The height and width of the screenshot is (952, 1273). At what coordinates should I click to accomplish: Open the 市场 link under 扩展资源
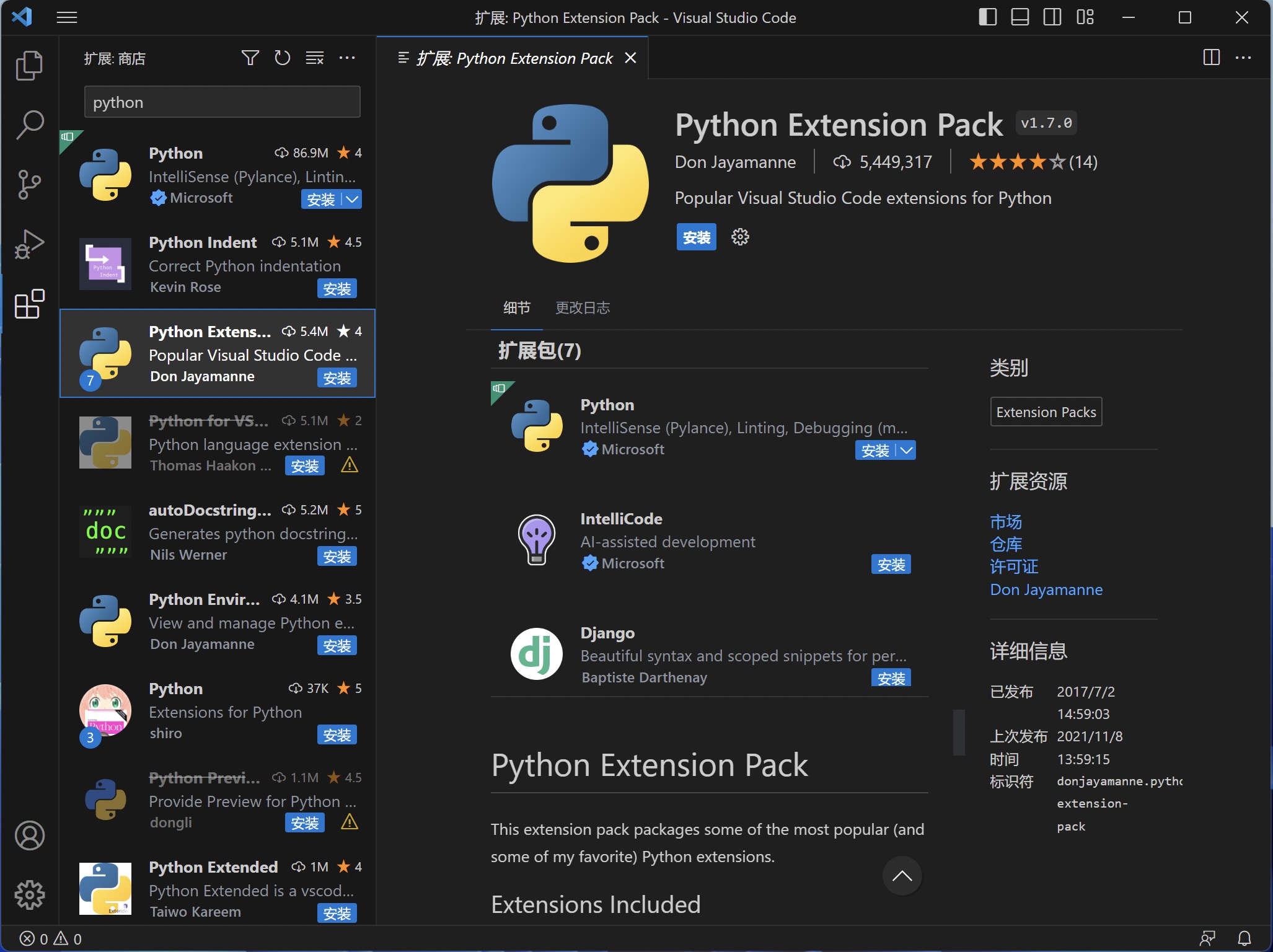tap(1005, 521)
